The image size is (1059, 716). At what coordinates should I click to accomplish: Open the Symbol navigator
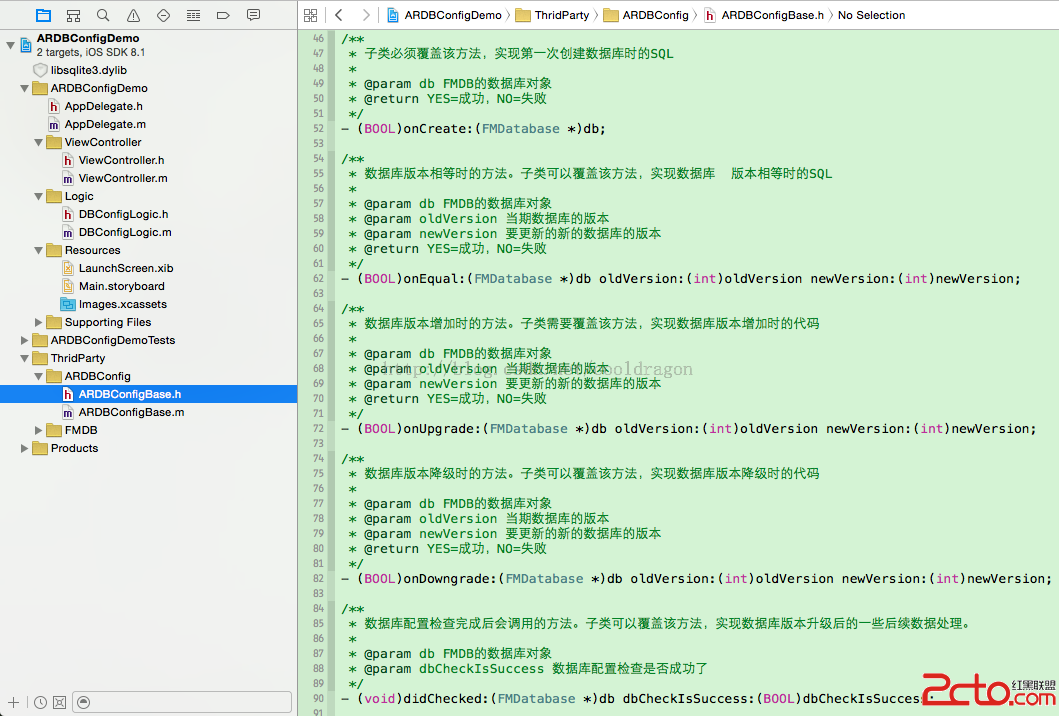click(x=73, y=15)
